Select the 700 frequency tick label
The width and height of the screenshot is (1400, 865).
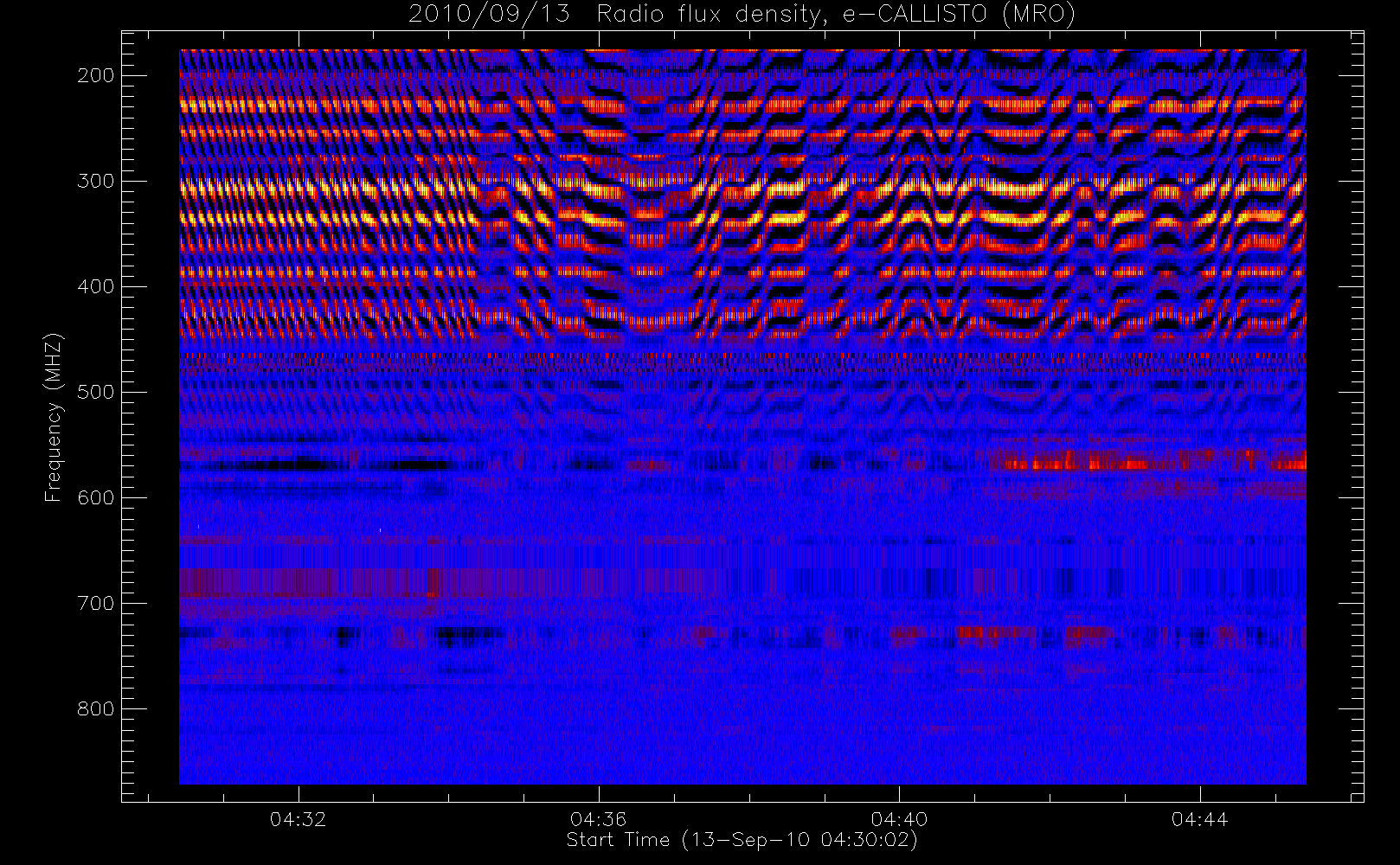[96, 603]
